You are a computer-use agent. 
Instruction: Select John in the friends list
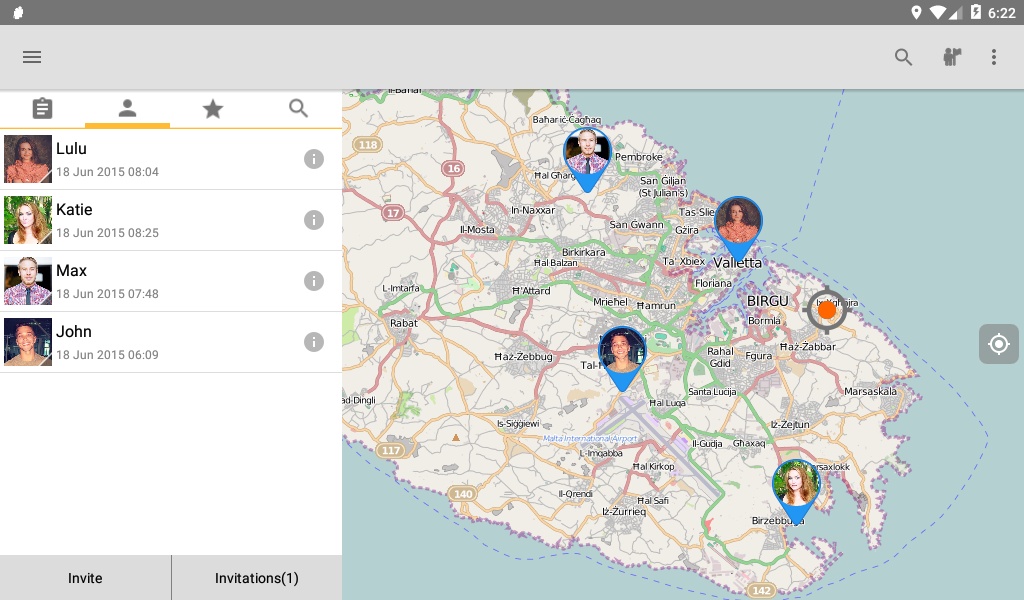(x=171, y=342)
